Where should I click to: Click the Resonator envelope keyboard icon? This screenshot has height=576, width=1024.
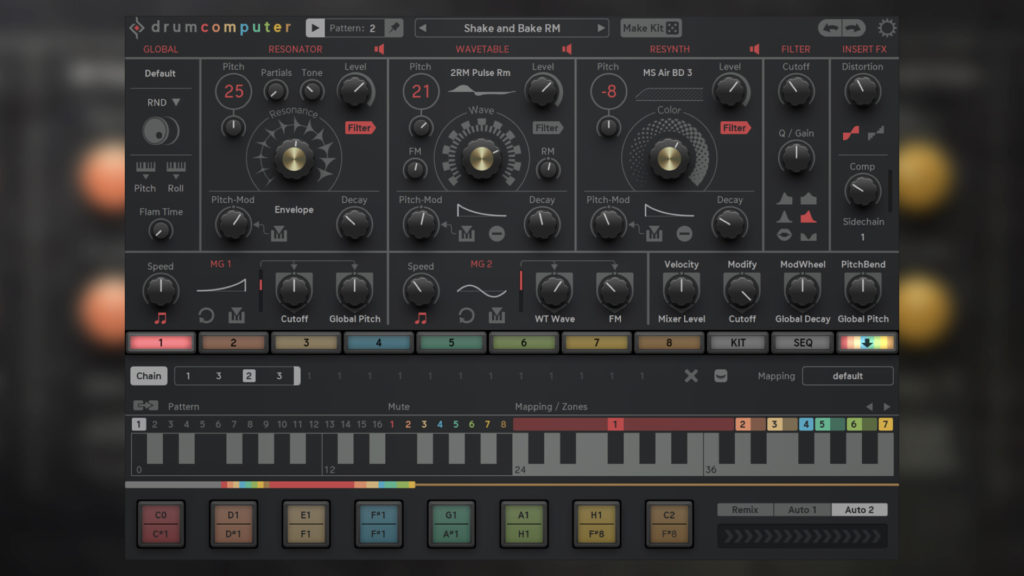pyautogui.click(x=279, y=233)
